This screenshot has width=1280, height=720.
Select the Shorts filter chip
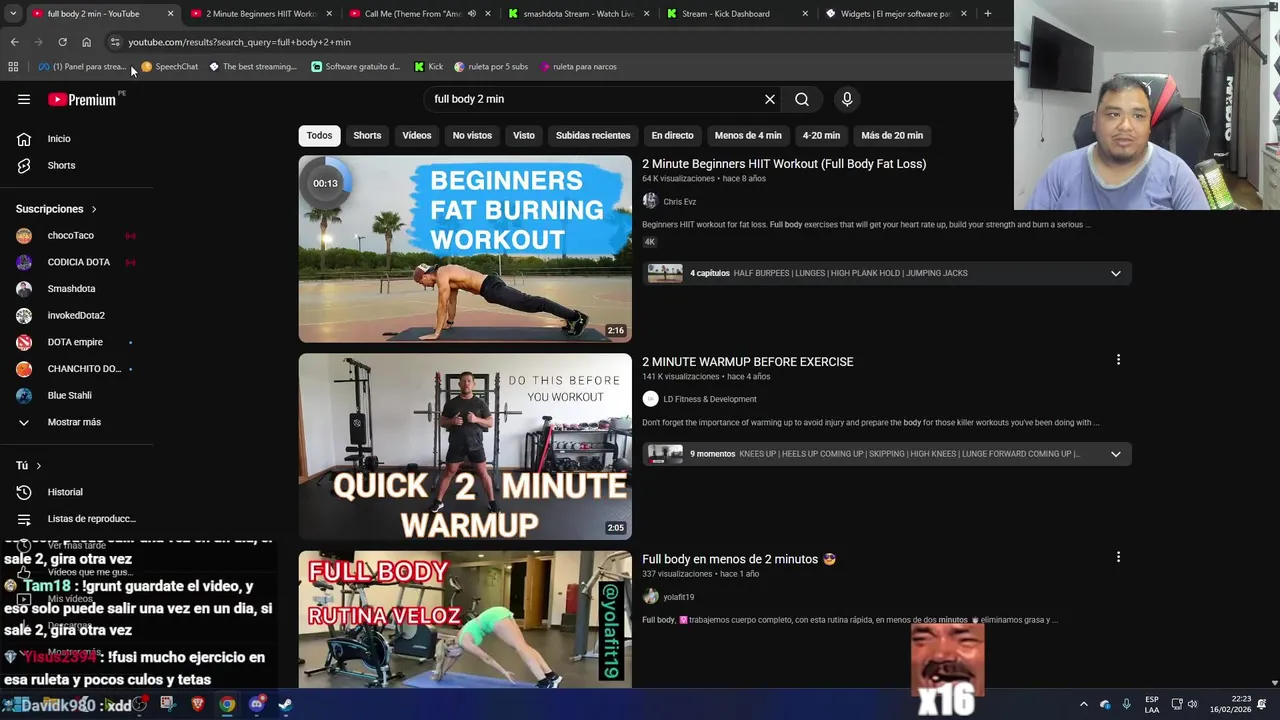(367, 135)
